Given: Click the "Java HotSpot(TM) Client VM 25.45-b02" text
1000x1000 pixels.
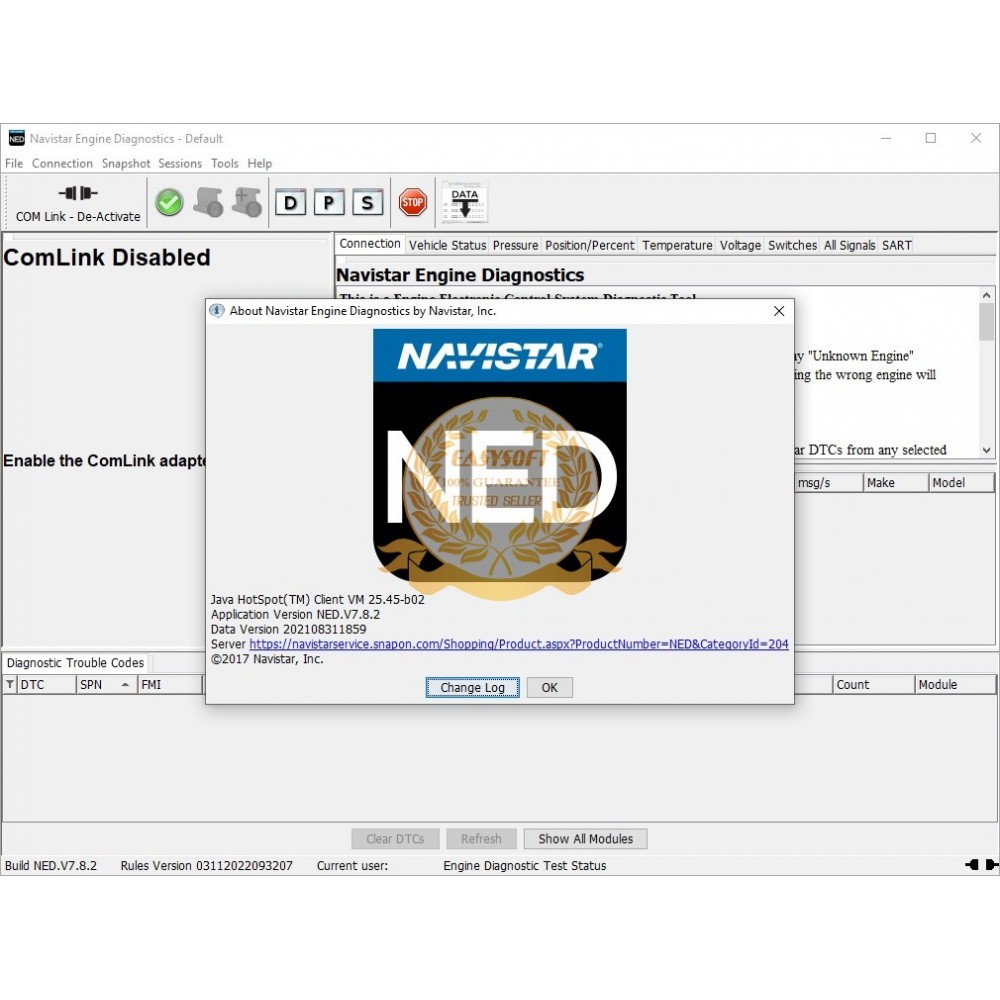Looking at the screenshot, I should pos(318,599).
